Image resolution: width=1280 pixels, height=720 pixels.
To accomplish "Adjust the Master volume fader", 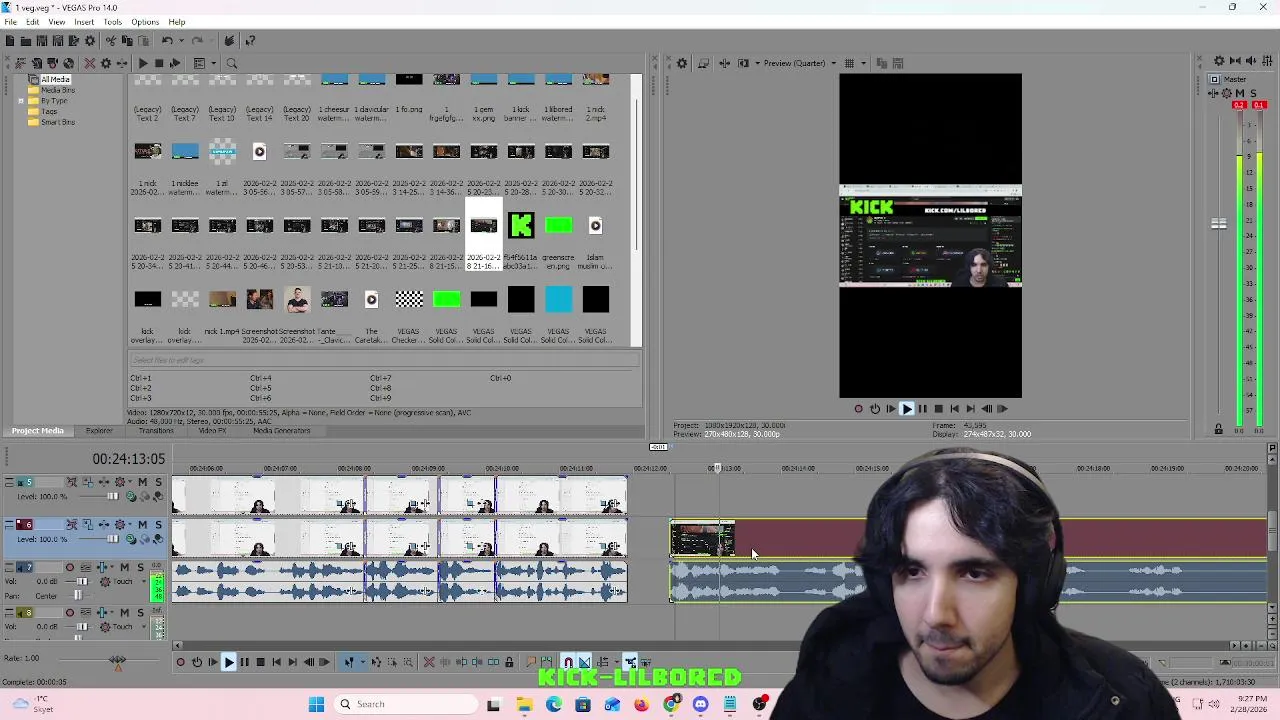I will [x=1218, y=224].
